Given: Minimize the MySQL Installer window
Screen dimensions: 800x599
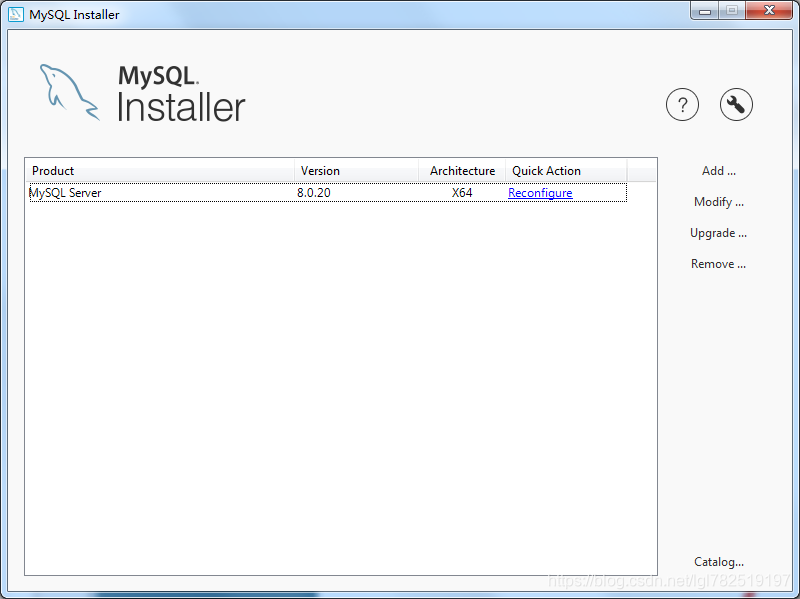Looking at the screenshot, I should point(705,10).
